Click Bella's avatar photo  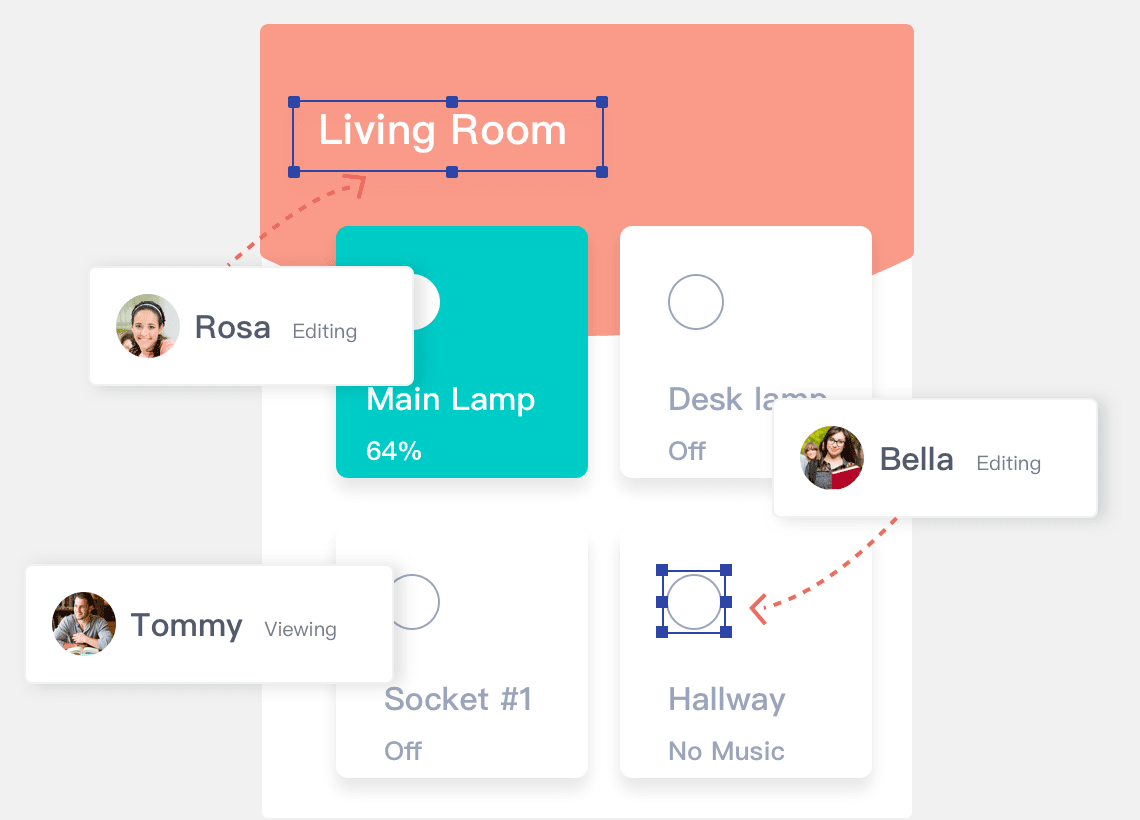point(832,458)
